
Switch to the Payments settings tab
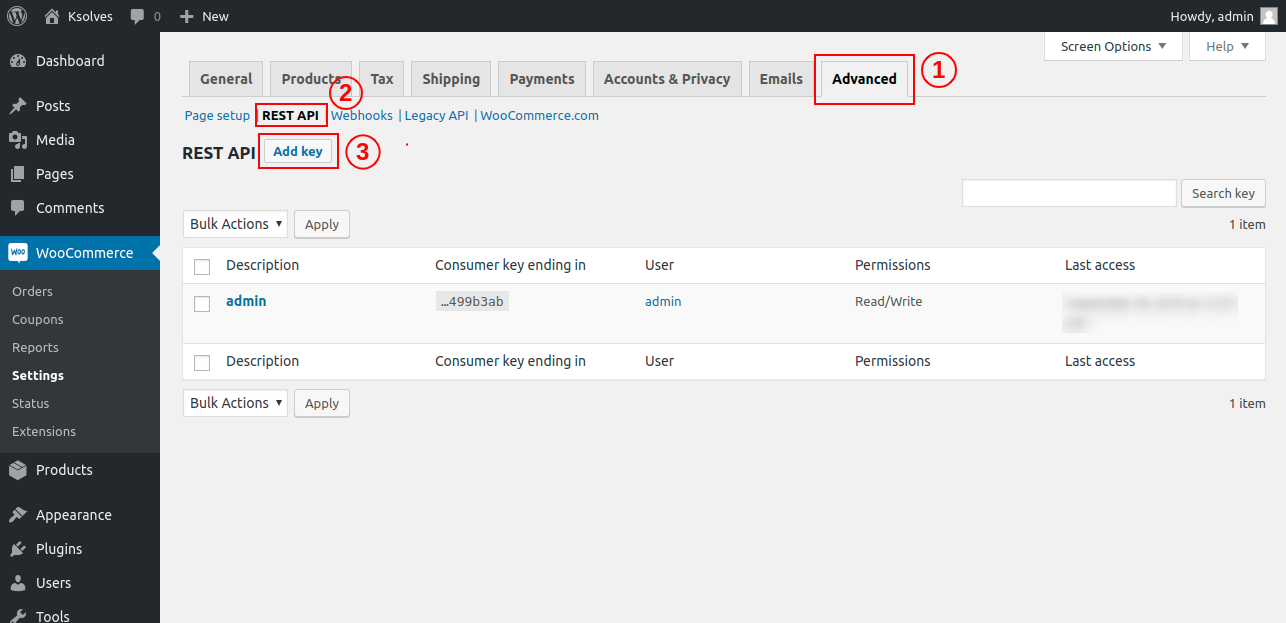[x=542, y=79]
